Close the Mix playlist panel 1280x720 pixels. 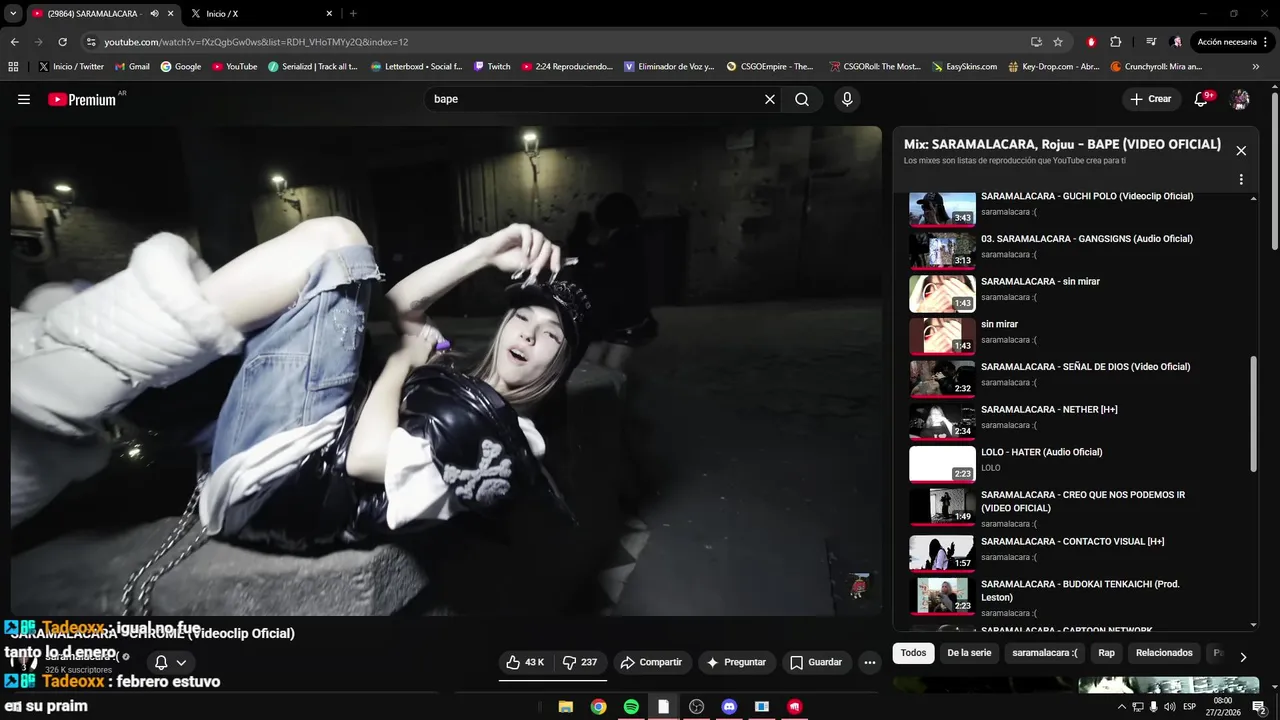(x=1241, y=151)
